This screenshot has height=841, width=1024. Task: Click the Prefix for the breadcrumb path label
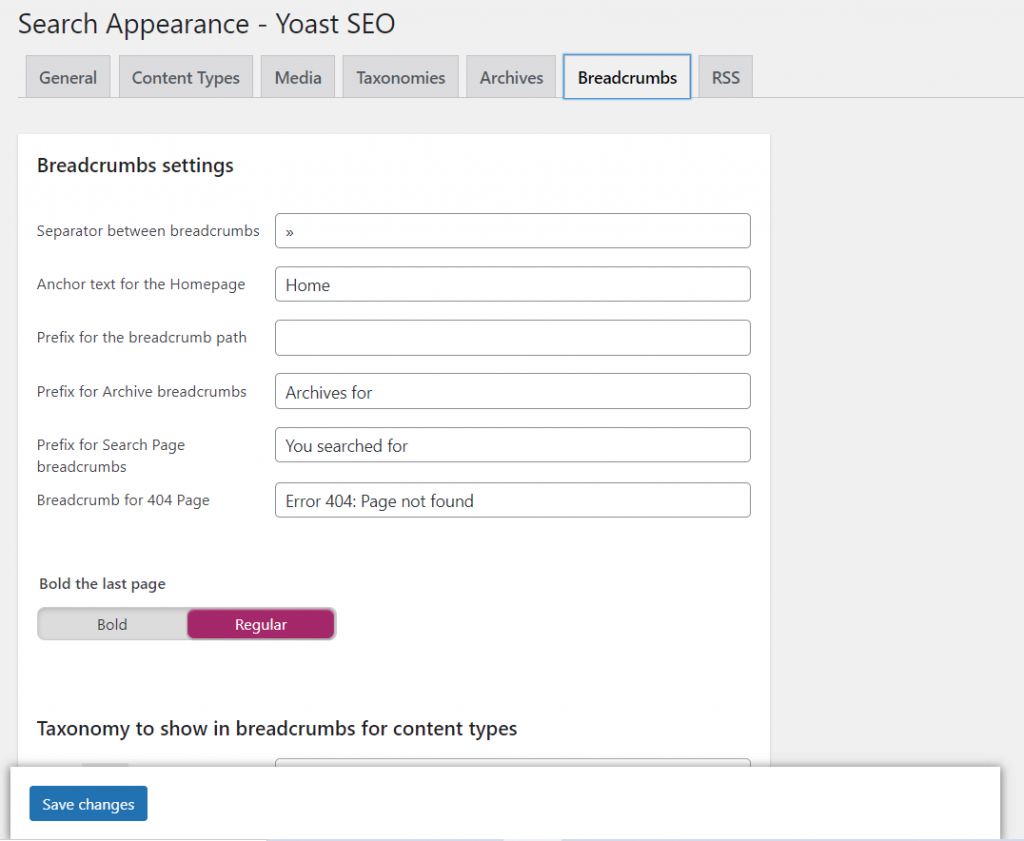point(142,338)
